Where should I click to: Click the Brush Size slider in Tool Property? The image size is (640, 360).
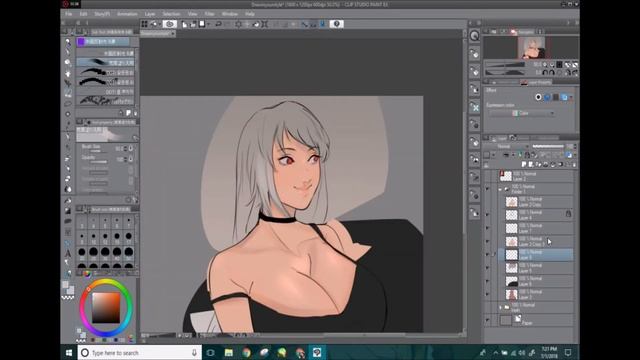pyautogui.click(x=98, y=151)
